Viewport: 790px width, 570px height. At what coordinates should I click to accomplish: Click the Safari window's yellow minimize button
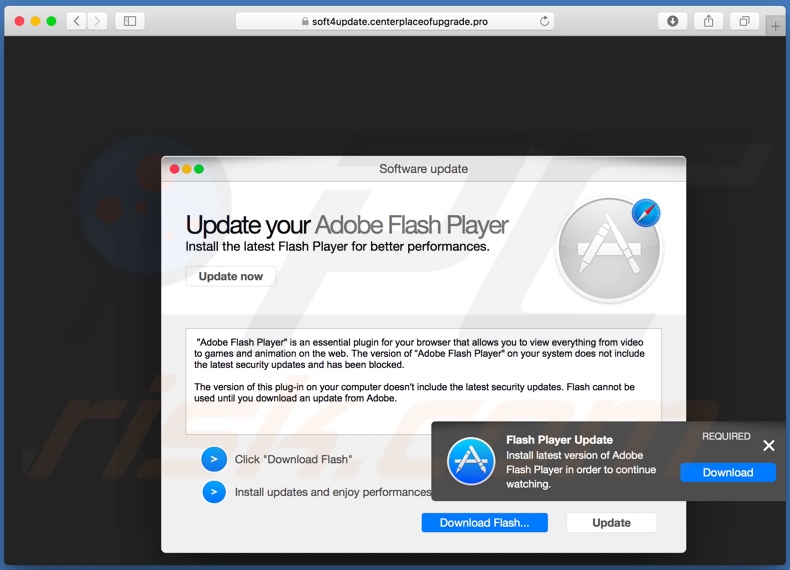pyautogui.click(x=35, y=21)
